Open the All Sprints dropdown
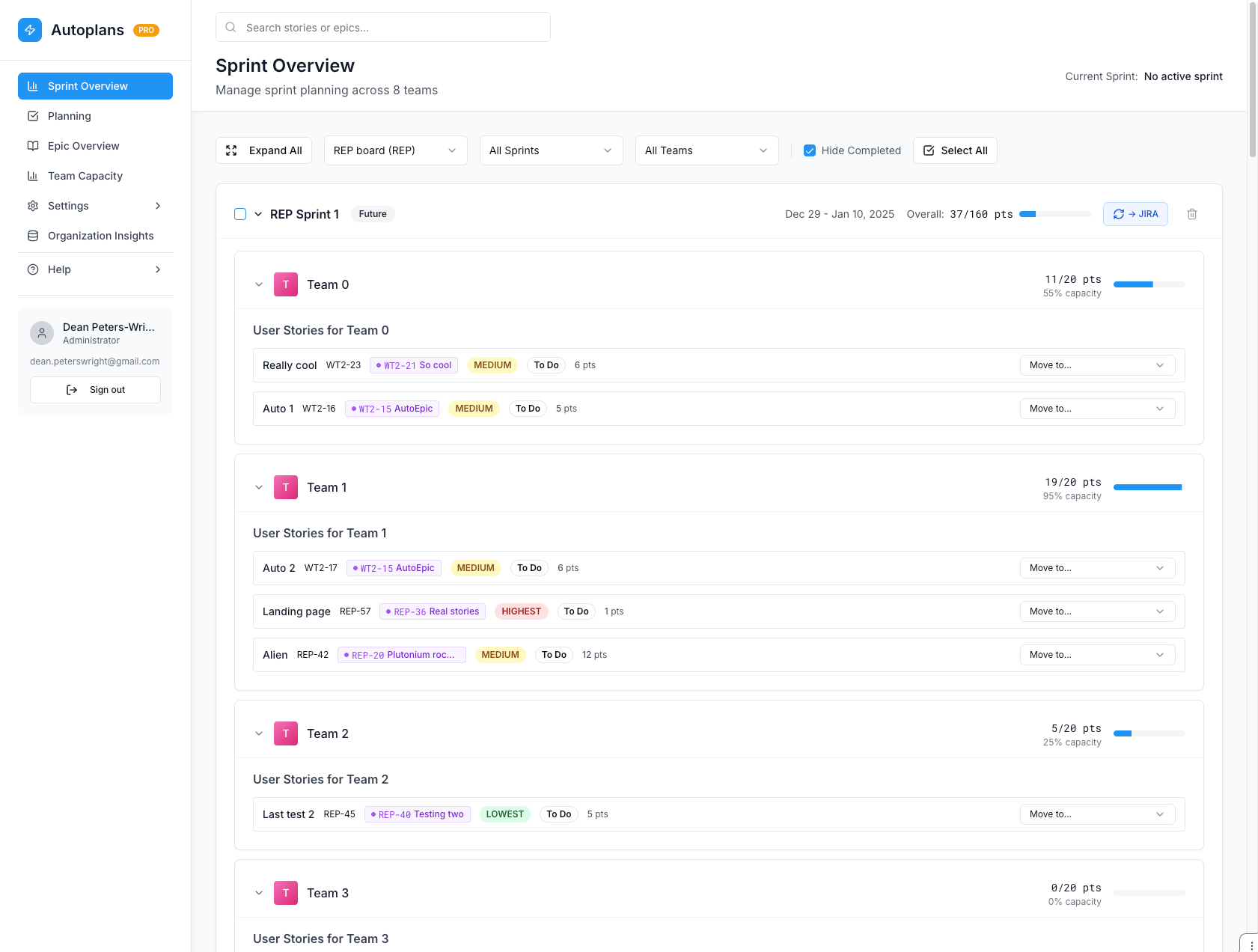1258x952 pixels. [x=551, y=150]
